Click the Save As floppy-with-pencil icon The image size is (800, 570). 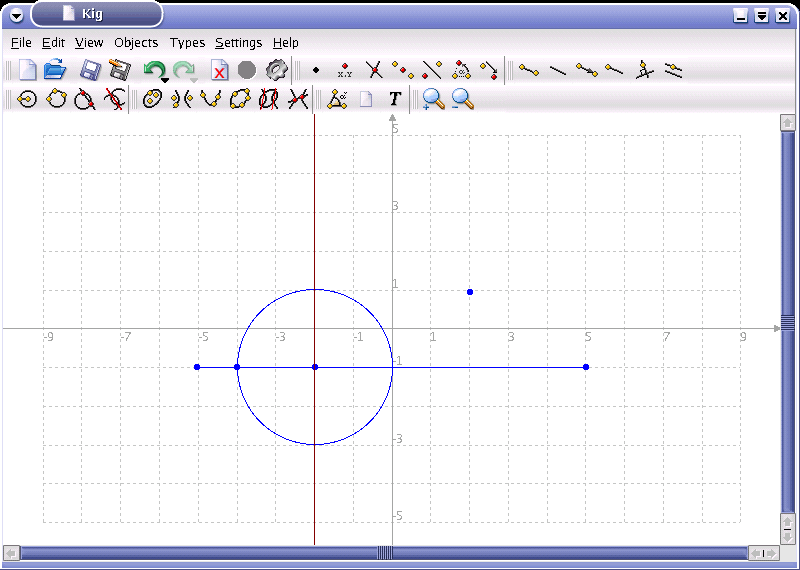tap(120, 70)
